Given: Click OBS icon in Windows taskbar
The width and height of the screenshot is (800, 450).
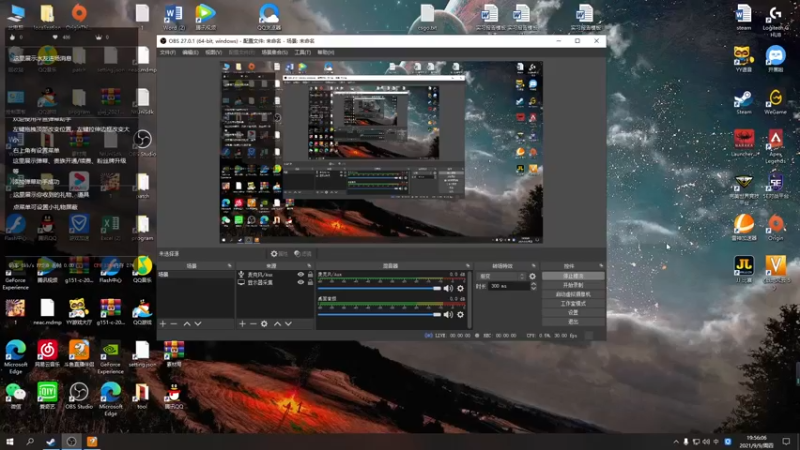Looking at the screenshot, I should click(x=71, y=441).
